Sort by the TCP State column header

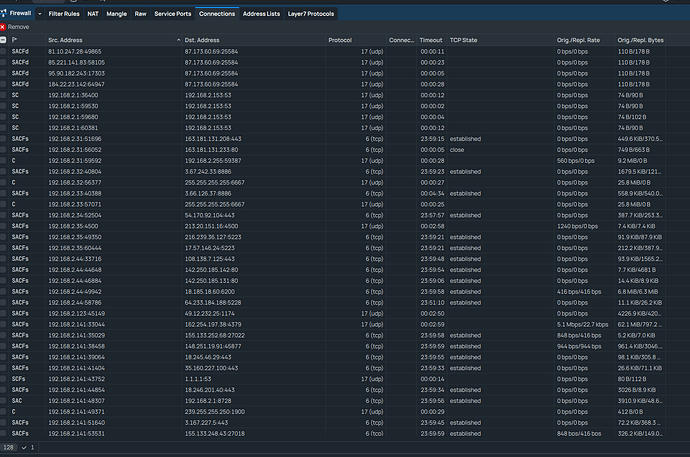point(463,40)
